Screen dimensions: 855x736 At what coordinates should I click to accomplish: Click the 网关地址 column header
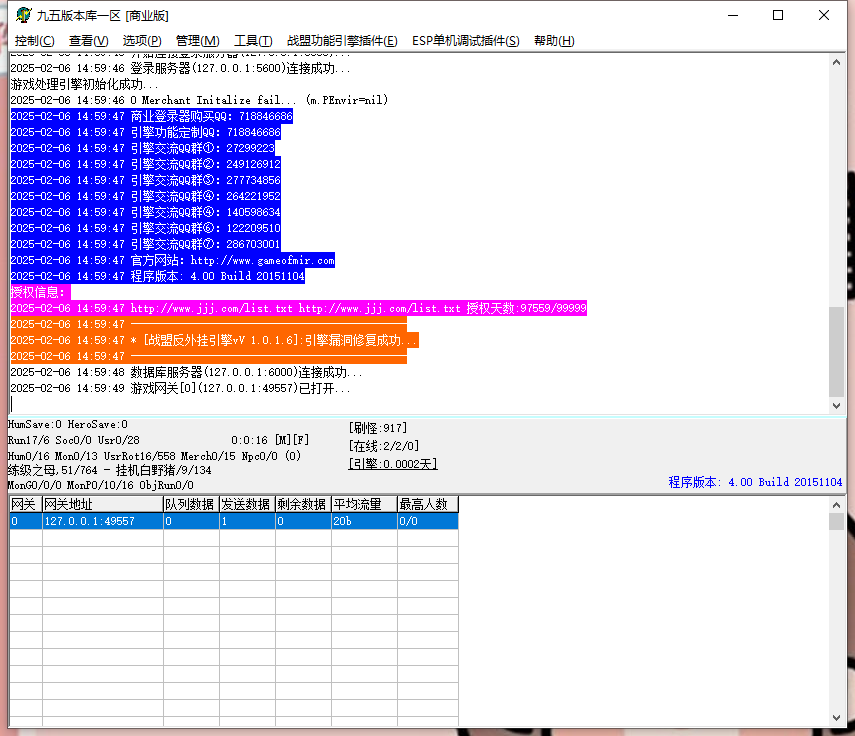103,504
